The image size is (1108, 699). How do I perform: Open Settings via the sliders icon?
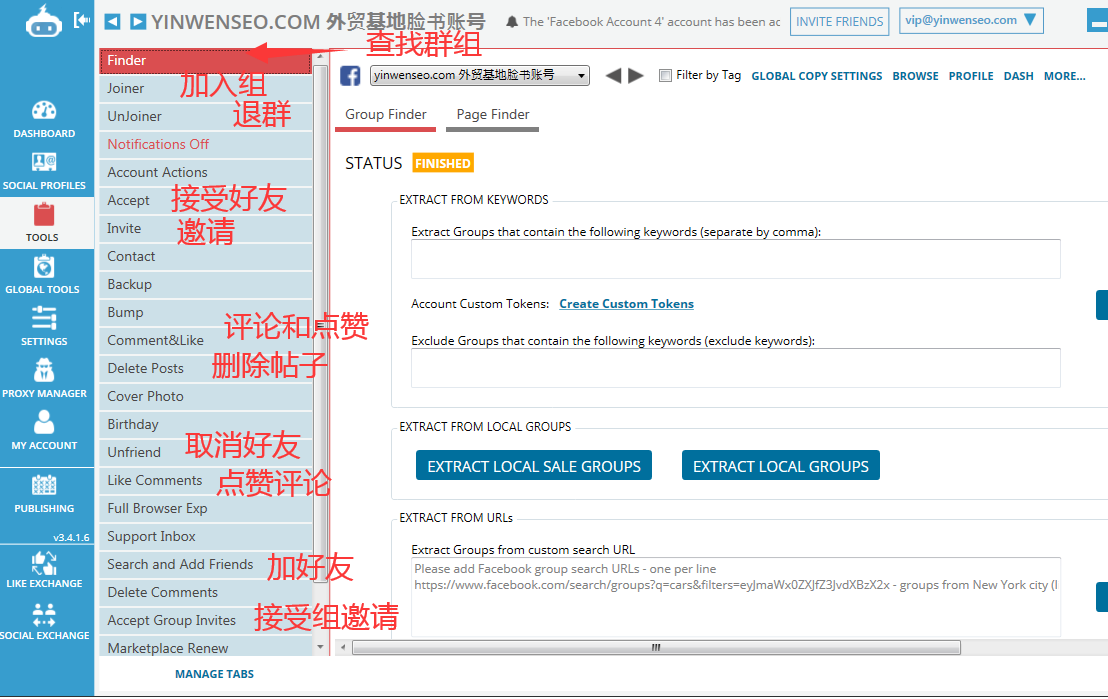[x=44, y=320]
